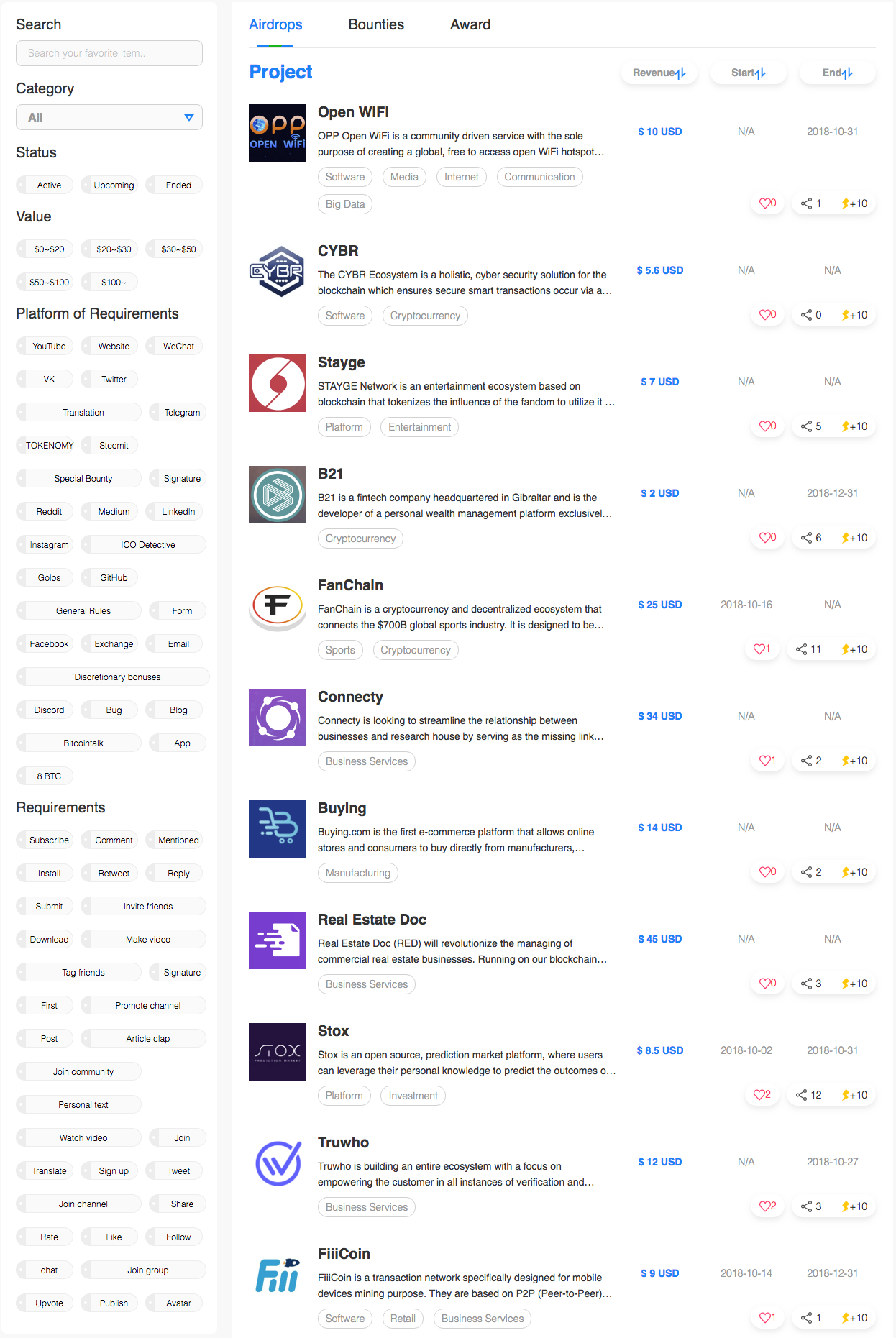Sort projects by Revenue
The image size is (896, 1338).
(x=659, y=73)
